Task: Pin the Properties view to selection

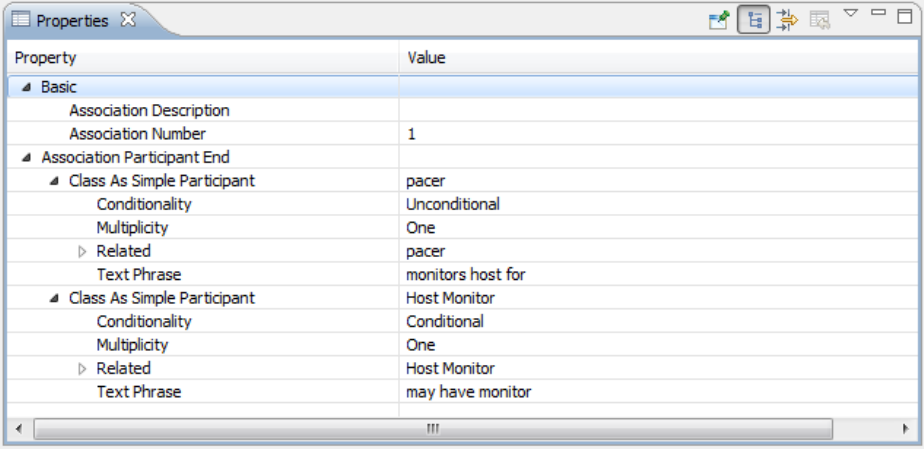Action: pyautogui.click(x=718, y=19)
